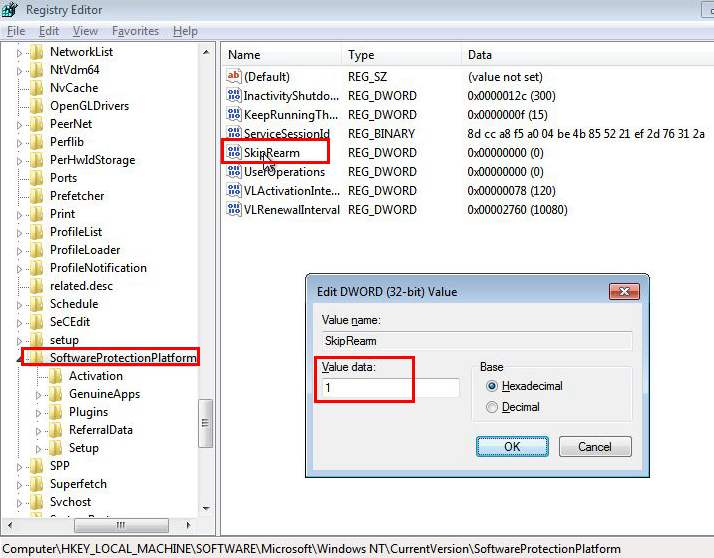The width and height of the screenshot is (714, 558).
Task: Open the Edit menu
Action: (49, 31)
